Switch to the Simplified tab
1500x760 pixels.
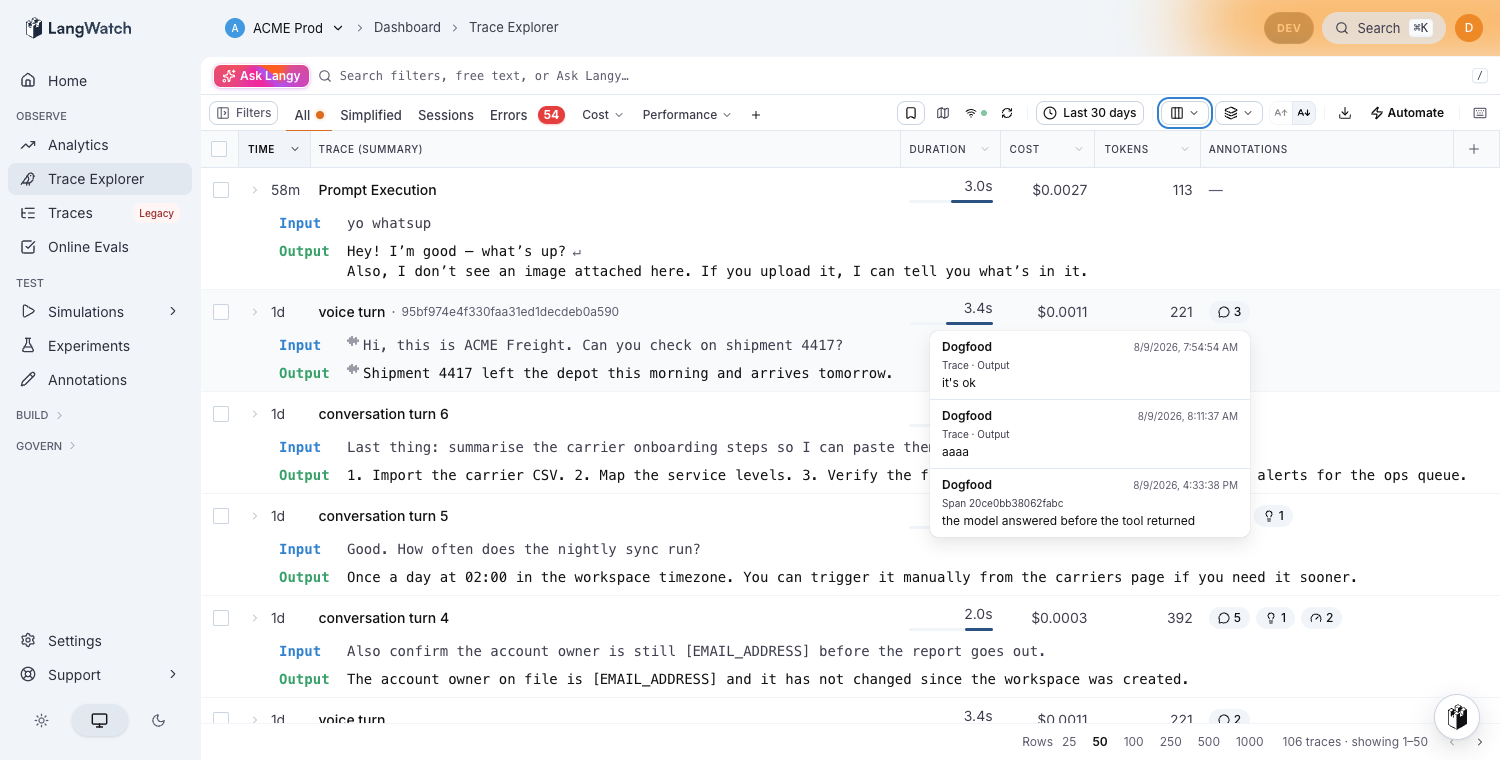click(x=371, y=115)
